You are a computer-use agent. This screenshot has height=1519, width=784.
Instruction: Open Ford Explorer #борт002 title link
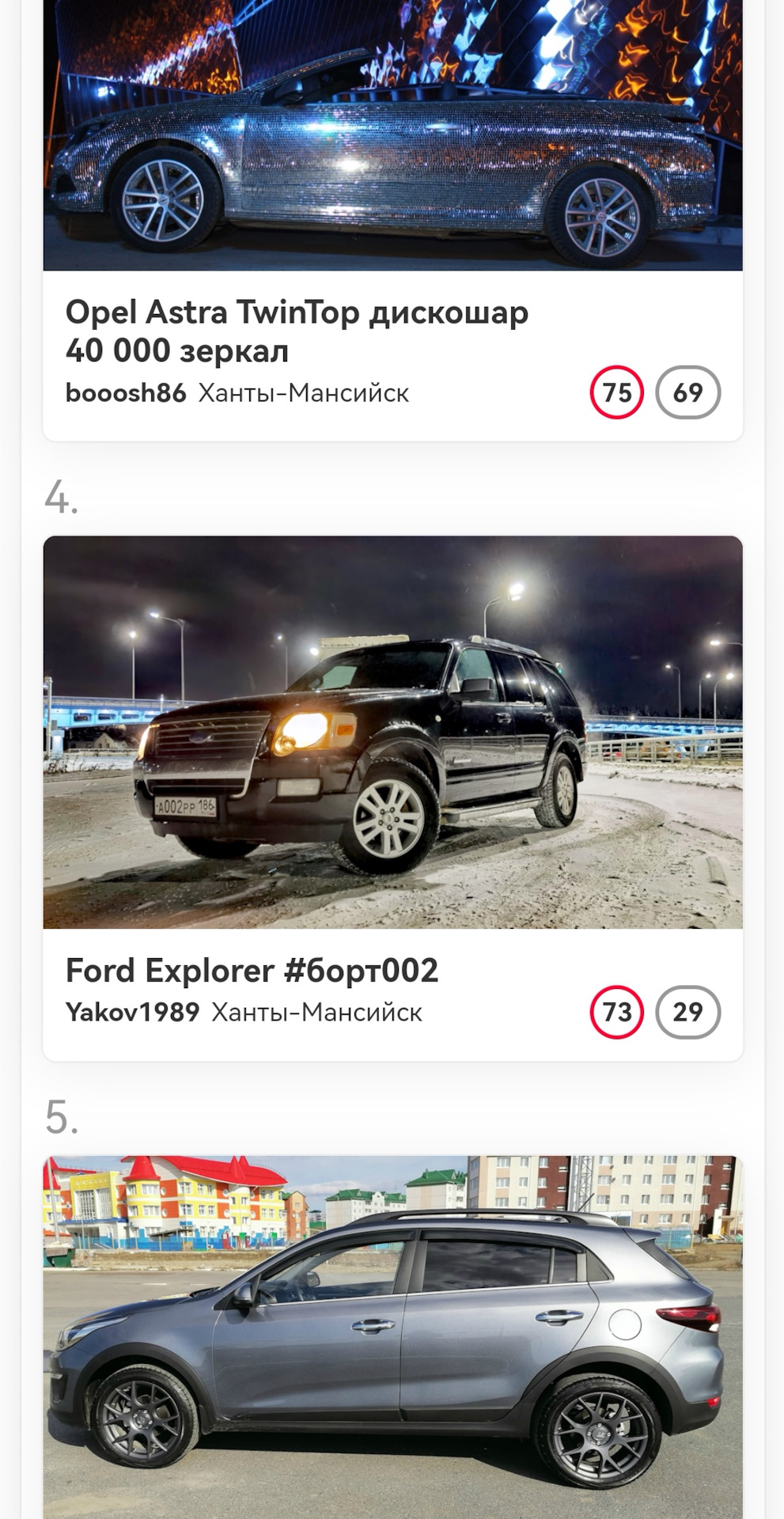252,971
